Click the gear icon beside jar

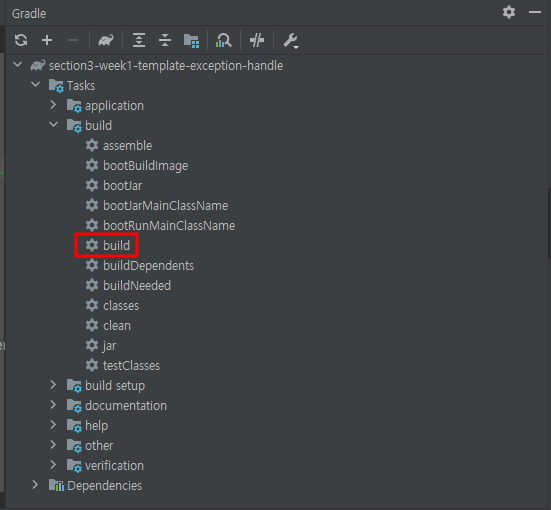point(92,345)
